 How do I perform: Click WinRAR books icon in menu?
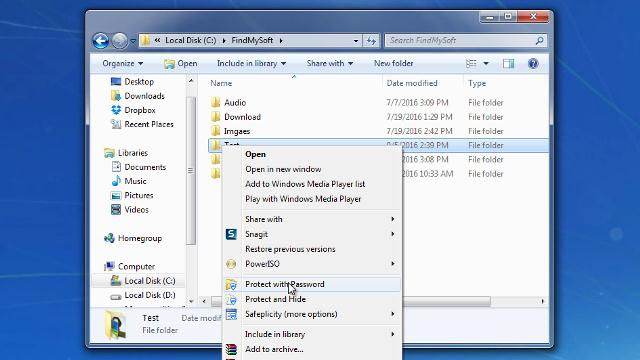231,349
